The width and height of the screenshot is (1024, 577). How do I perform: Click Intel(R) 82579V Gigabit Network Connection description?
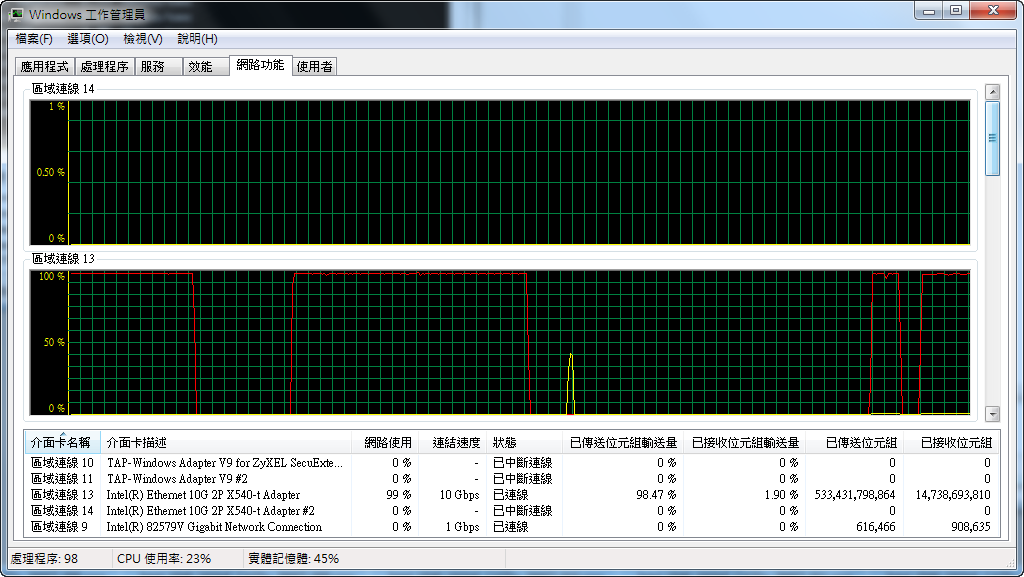pyautogui.click(x=214, y=527)
